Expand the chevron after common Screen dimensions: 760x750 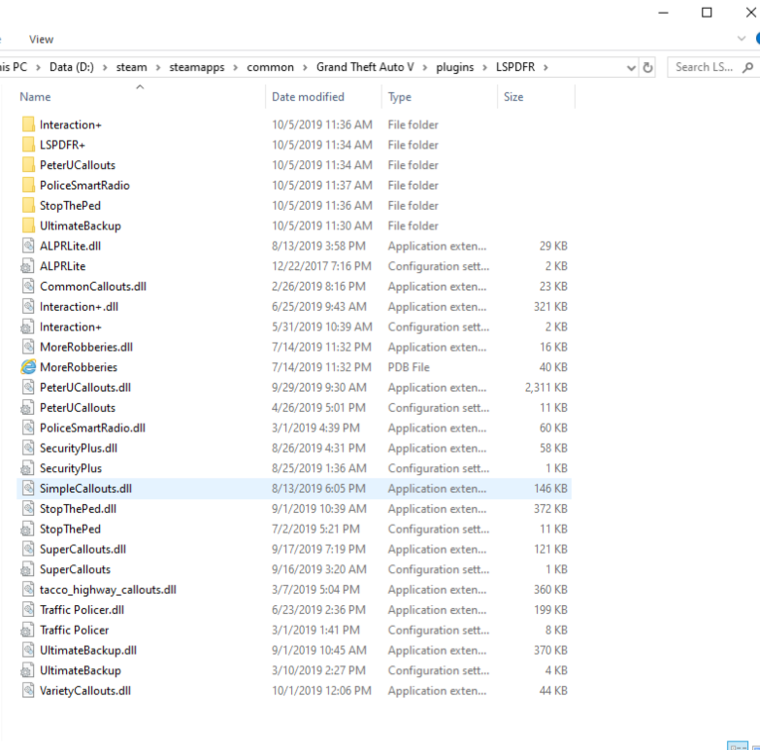coord(305,67)
